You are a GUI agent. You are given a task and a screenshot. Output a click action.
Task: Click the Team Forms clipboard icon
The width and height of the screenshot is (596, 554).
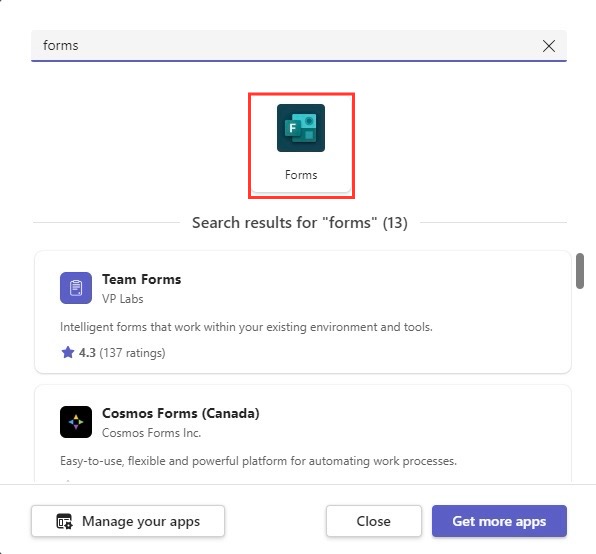pos(76,288)
